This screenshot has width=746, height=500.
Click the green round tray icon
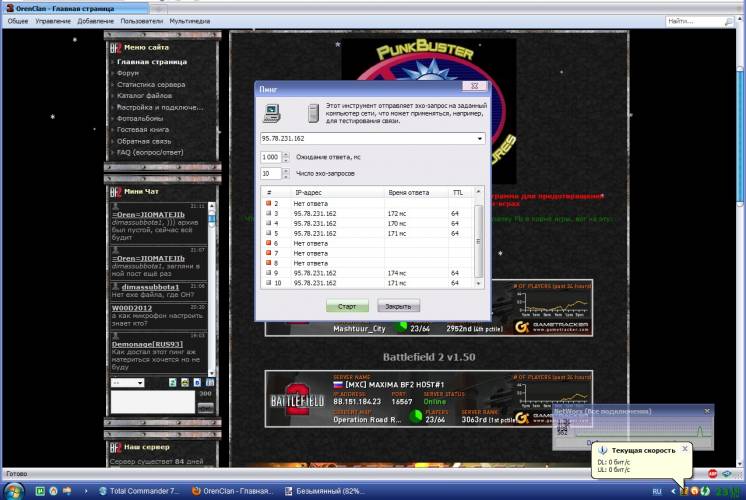(705, 491)
